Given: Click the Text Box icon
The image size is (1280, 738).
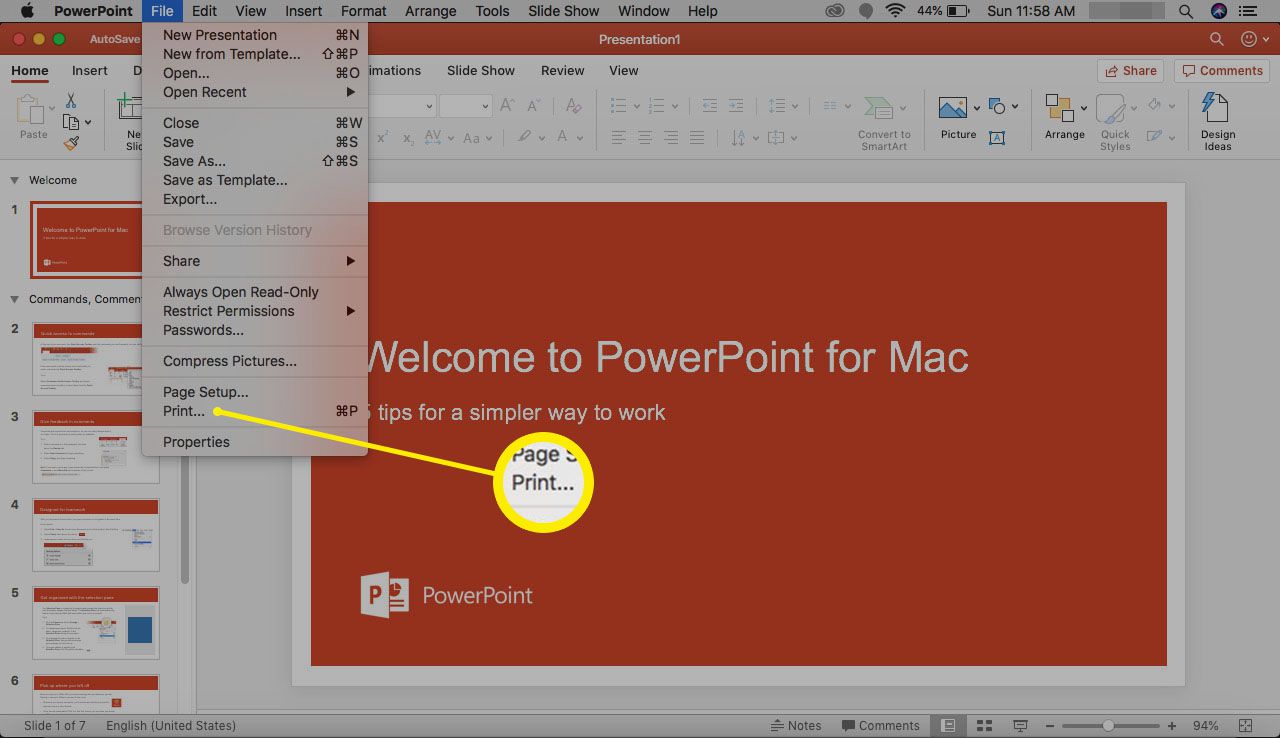Looking at the screenshot, I should point(997,138).
